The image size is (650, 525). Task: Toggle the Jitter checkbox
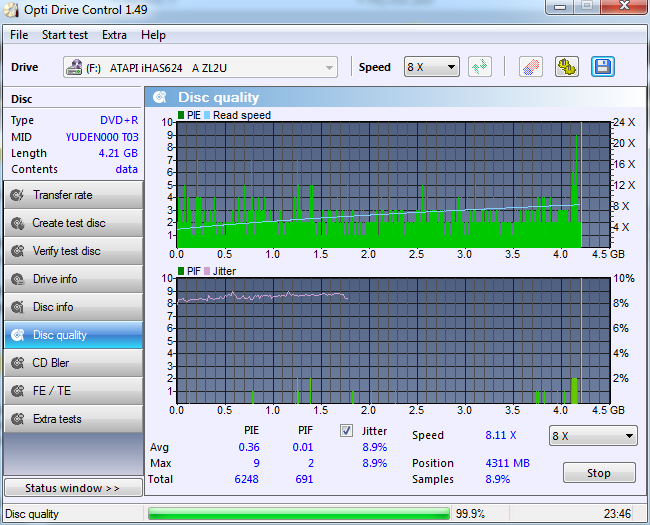point(347,431)
